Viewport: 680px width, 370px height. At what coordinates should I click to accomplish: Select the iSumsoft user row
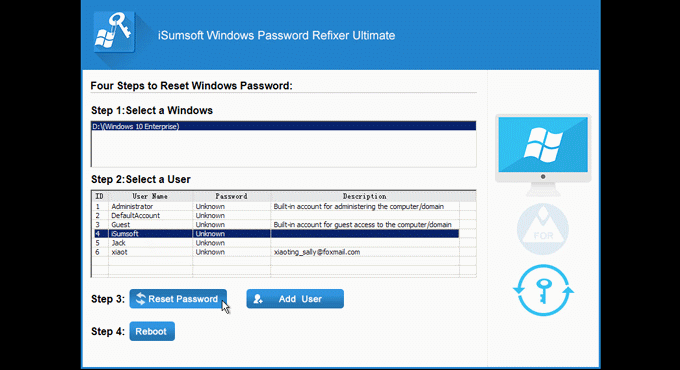276,234
